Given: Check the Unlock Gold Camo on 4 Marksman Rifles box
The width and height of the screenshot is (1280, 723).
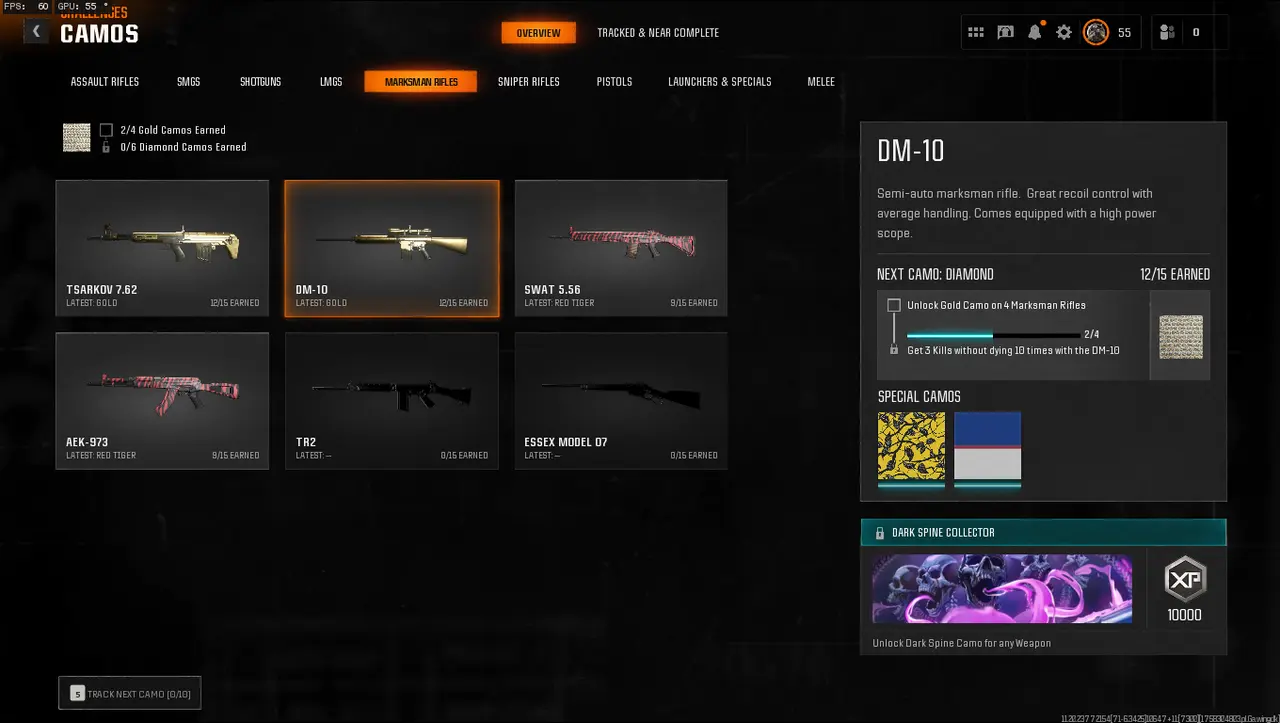Looking at the screenshot, I should (894, 305).
